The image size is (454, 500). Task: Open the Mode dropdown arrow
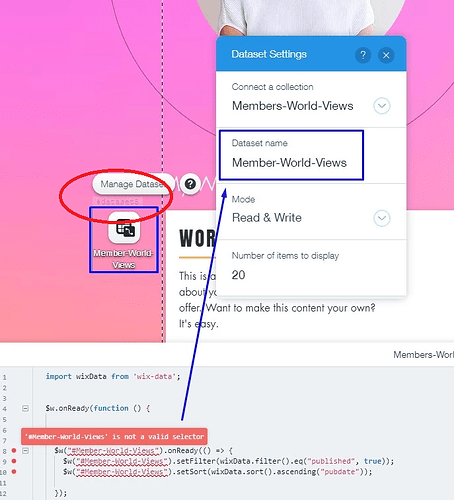pos(382,218)
